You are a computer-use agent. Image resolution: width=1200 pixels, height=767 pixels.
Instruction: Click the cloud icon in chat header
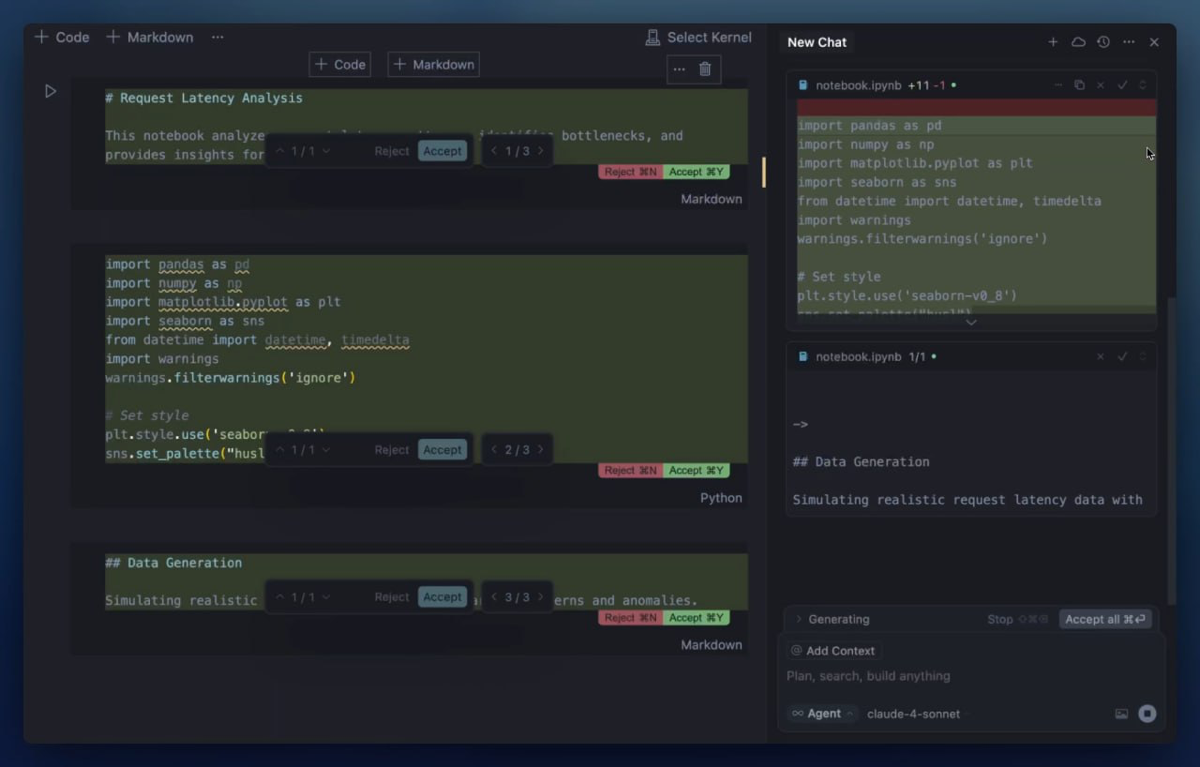click(1078, 42)
